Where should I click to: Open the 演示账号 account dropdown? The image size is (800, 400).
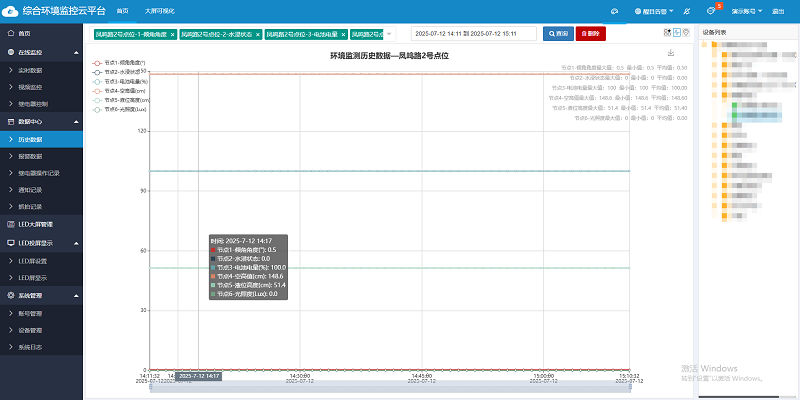(745, 10)
